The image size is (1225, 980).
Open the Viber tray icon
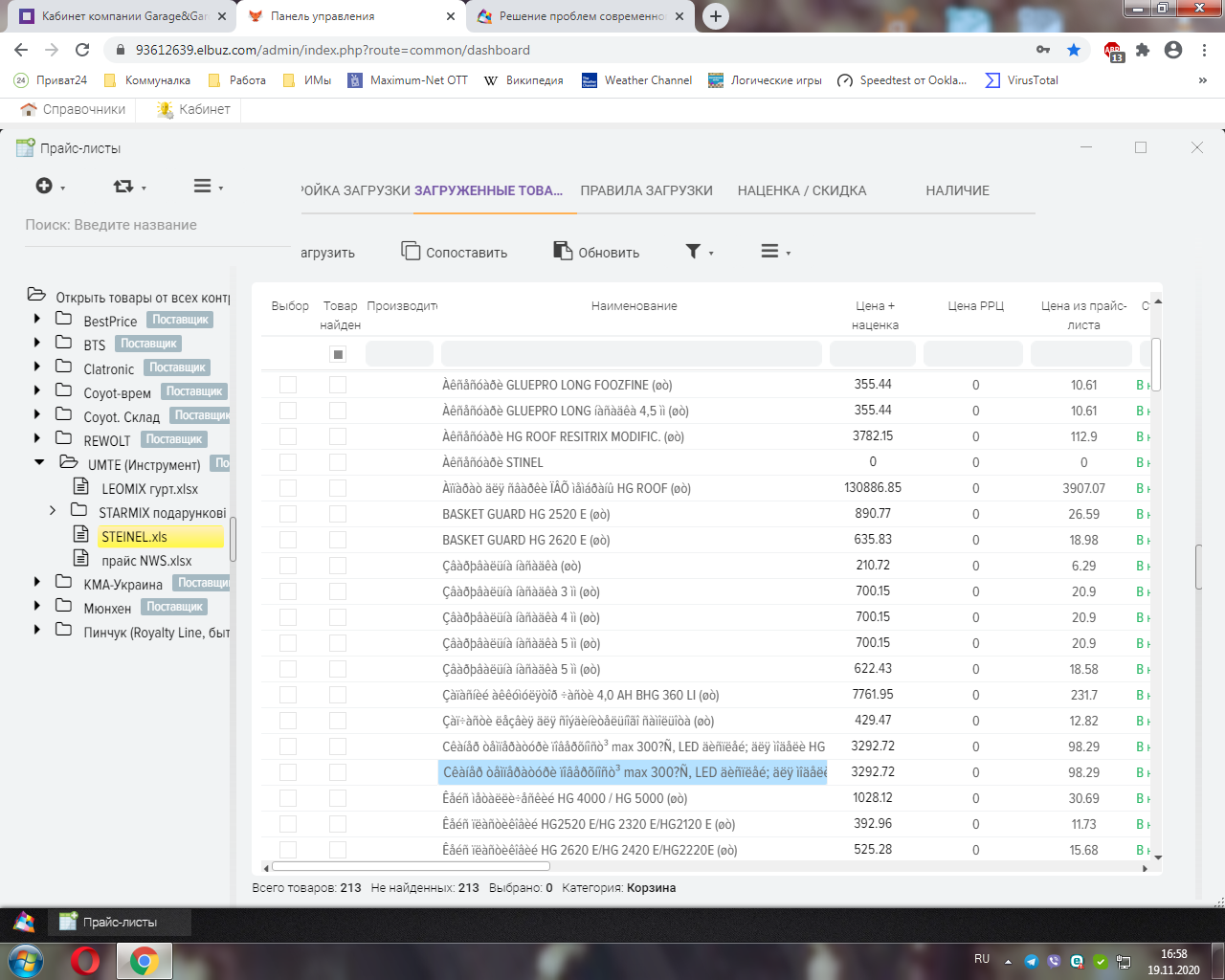pos(1055,961)
